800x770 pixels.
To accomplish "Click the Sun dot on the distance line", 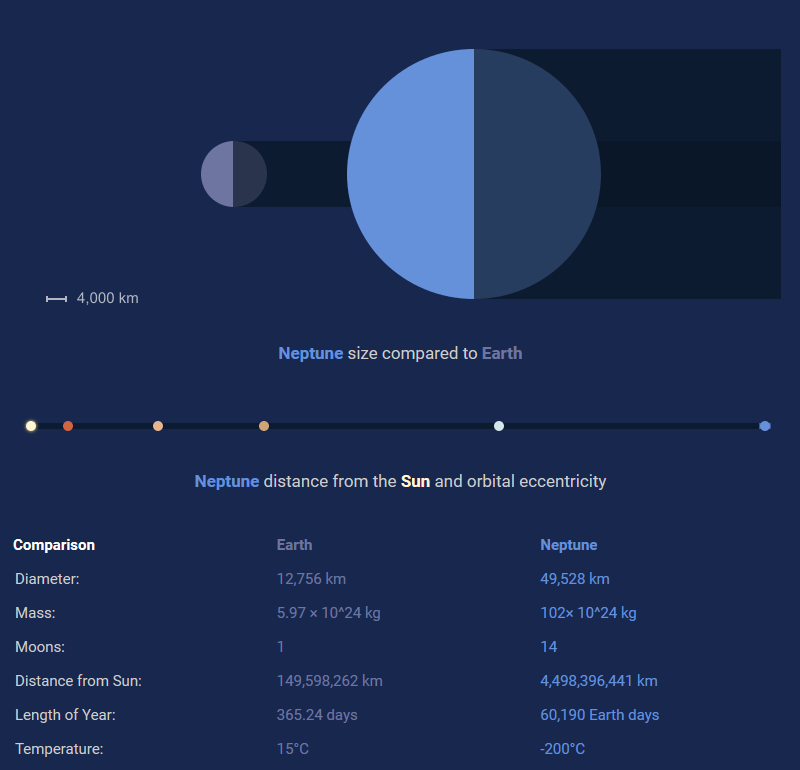I will coord(31,426).
